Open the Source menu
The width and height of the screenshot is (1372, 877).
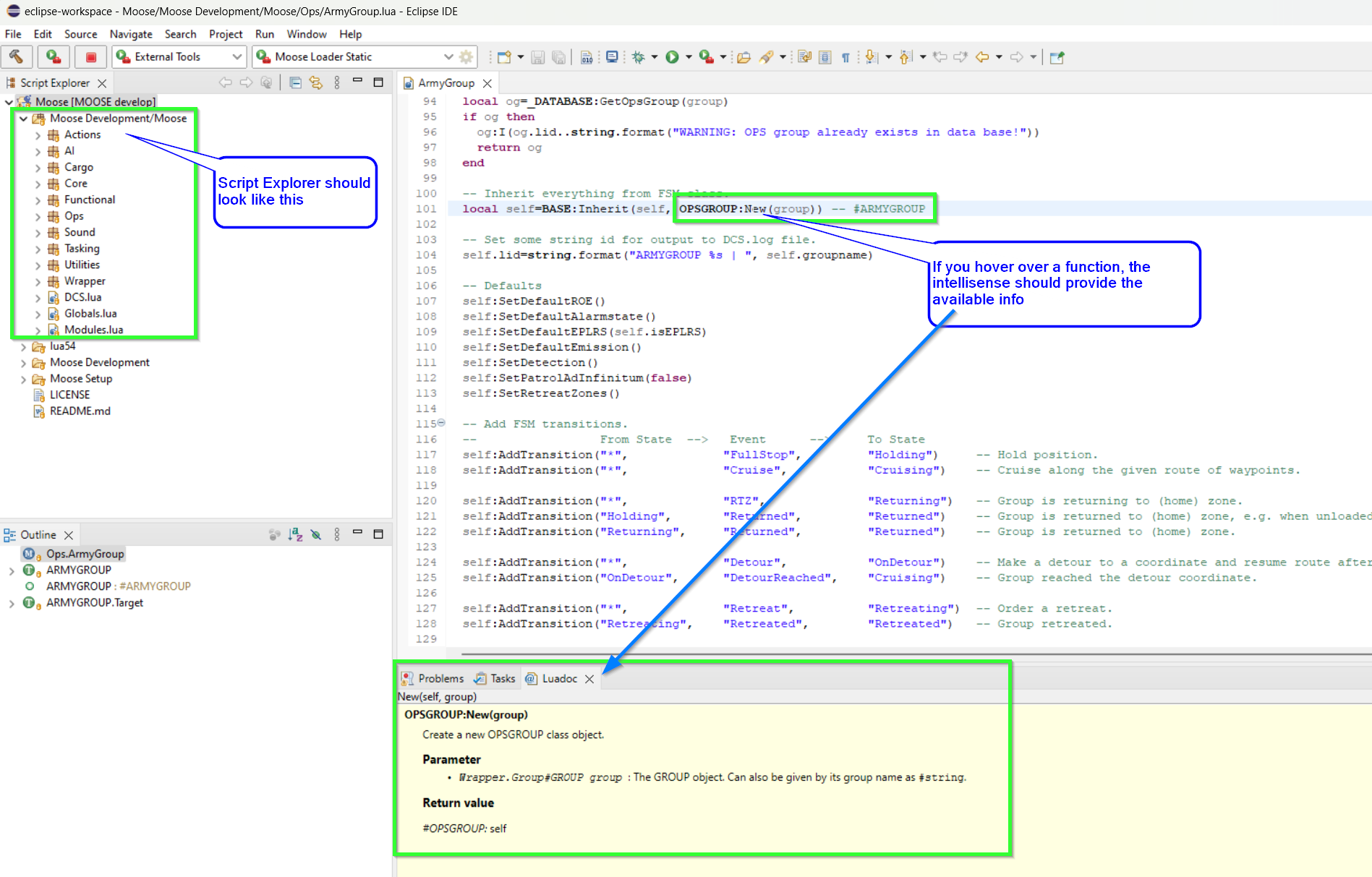pyautogui.click(x=80, y=34)
